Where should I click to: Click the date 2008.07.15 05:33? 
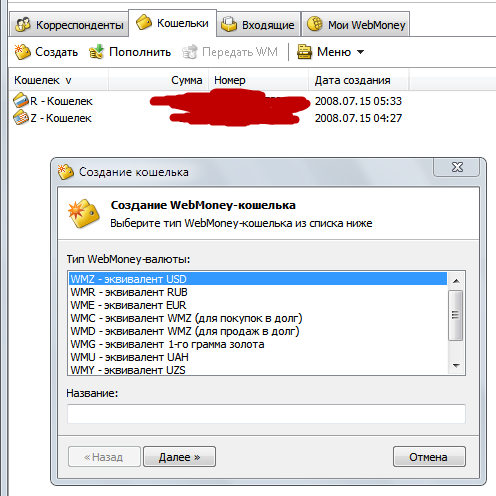tap(358, 101)
